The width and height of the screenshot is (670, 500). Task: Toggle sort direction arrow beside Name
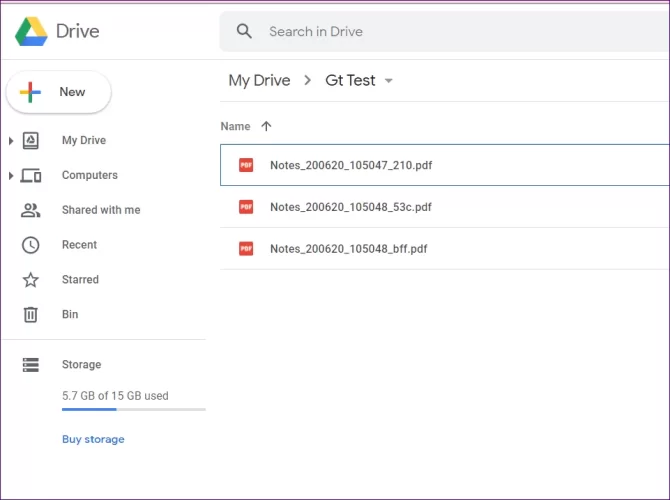[266, 126]
